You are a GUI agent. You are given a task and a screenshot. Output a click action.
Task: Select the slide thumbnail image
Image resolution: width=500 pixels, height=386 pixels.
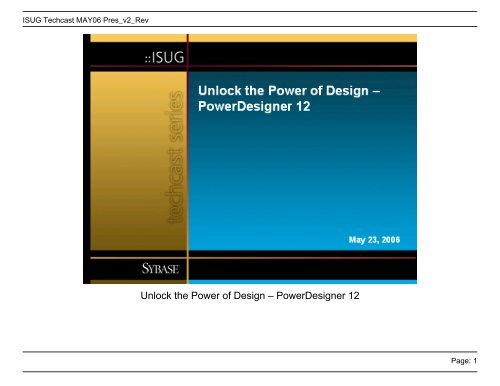[250, 159]
